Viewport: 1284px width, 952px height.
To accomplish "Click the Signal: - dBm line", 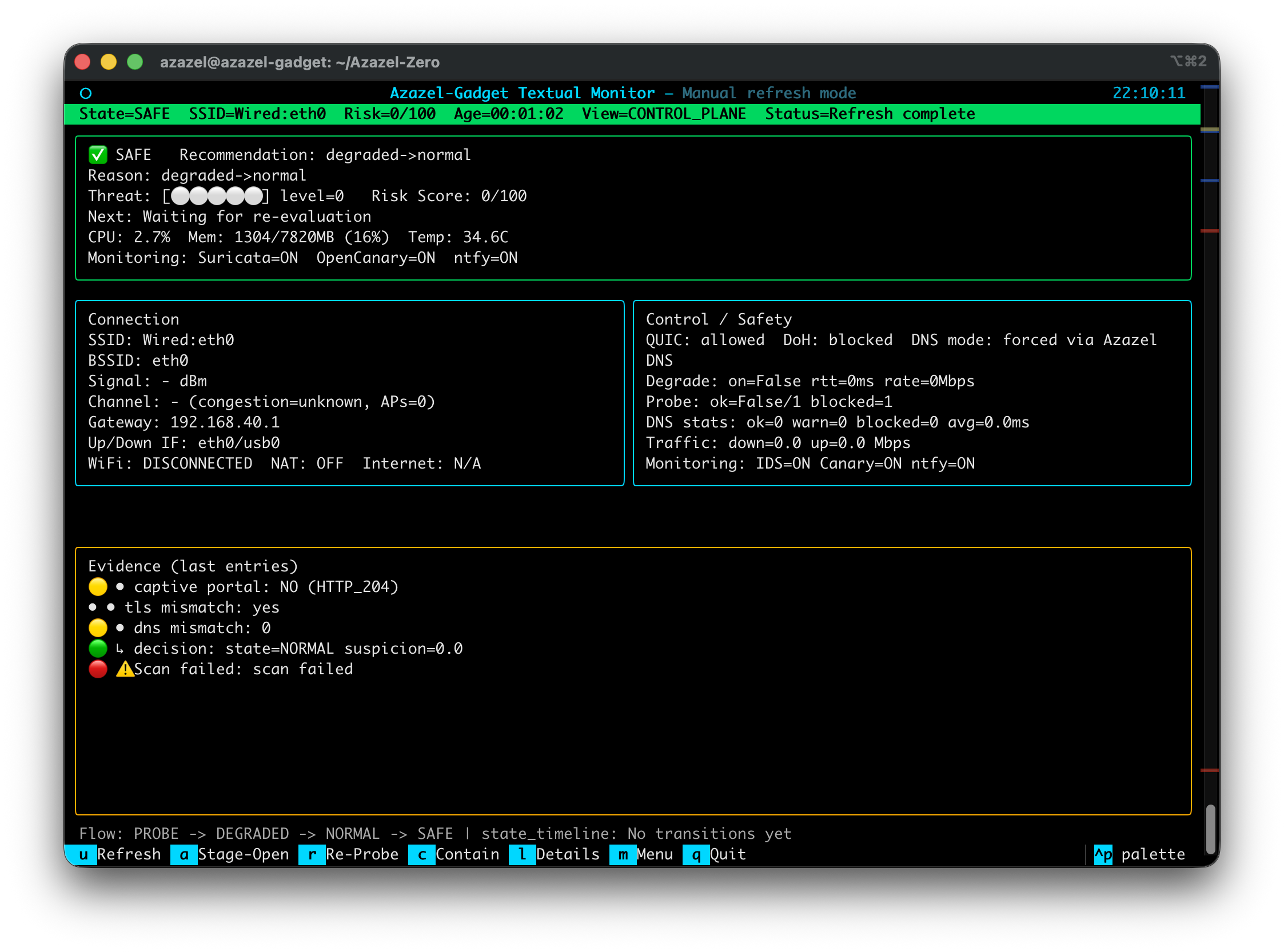I will tap(147, 382).
